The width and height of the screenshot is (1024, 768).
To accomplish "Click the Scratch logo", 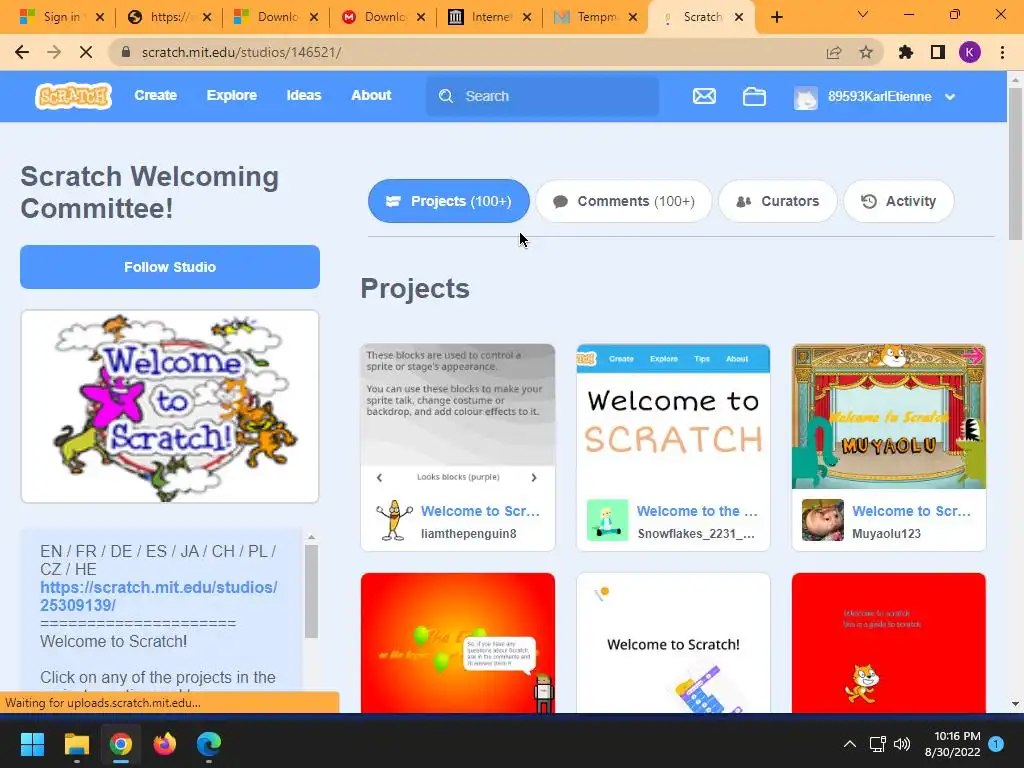I will [73, 96].
